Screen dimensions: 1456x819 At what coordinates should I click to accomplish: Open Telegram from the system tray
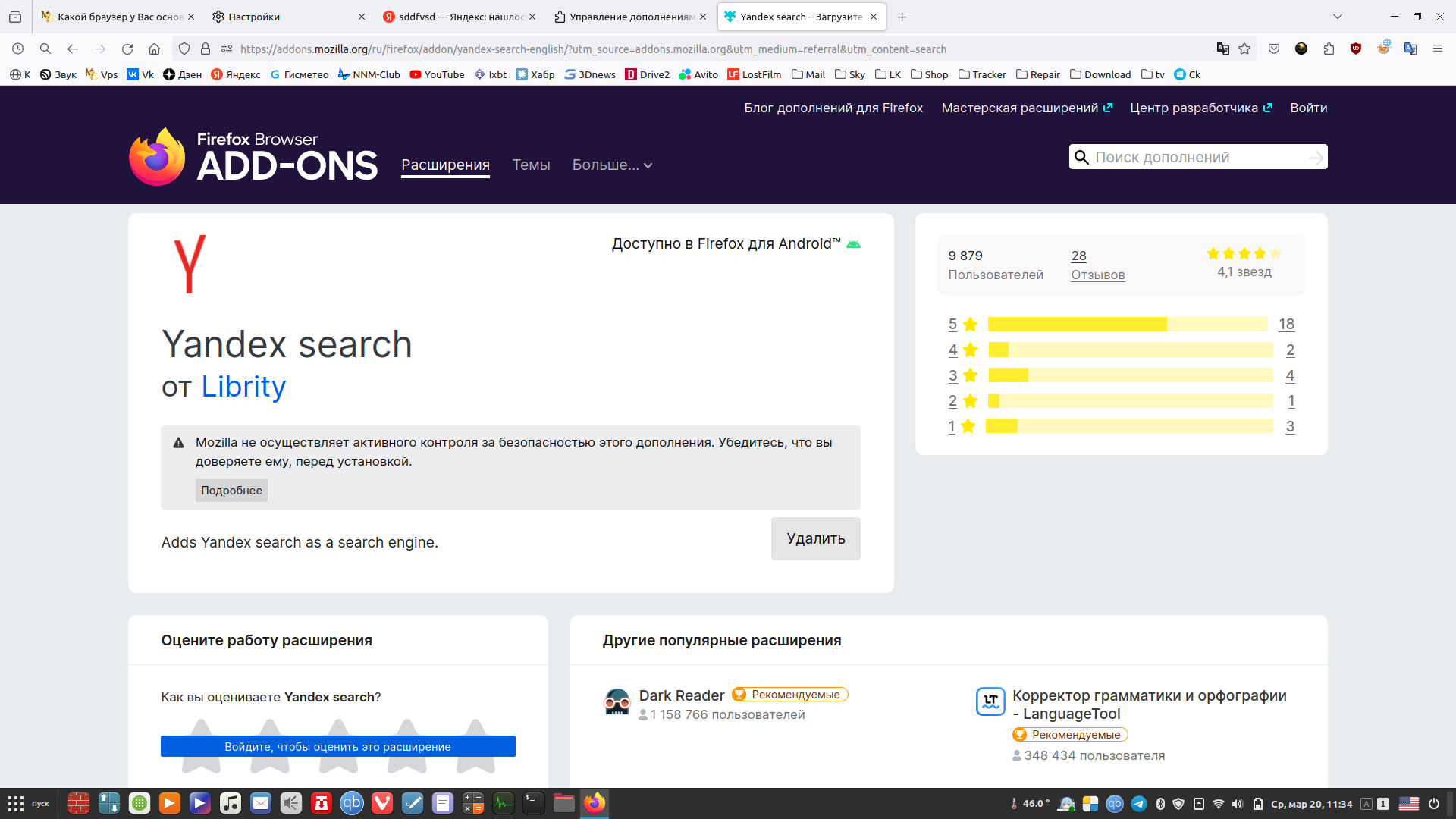[1138, 804]
